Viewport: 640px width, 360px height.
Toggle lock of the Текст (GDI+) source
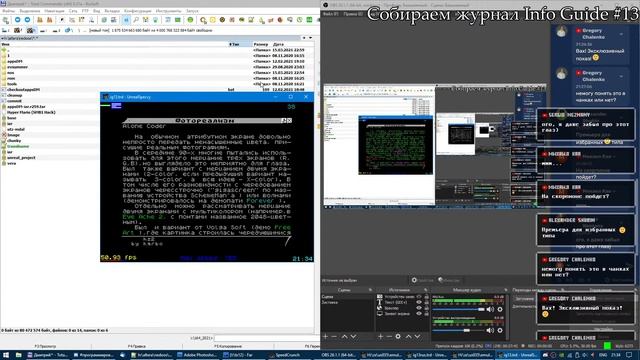point(426,302)
